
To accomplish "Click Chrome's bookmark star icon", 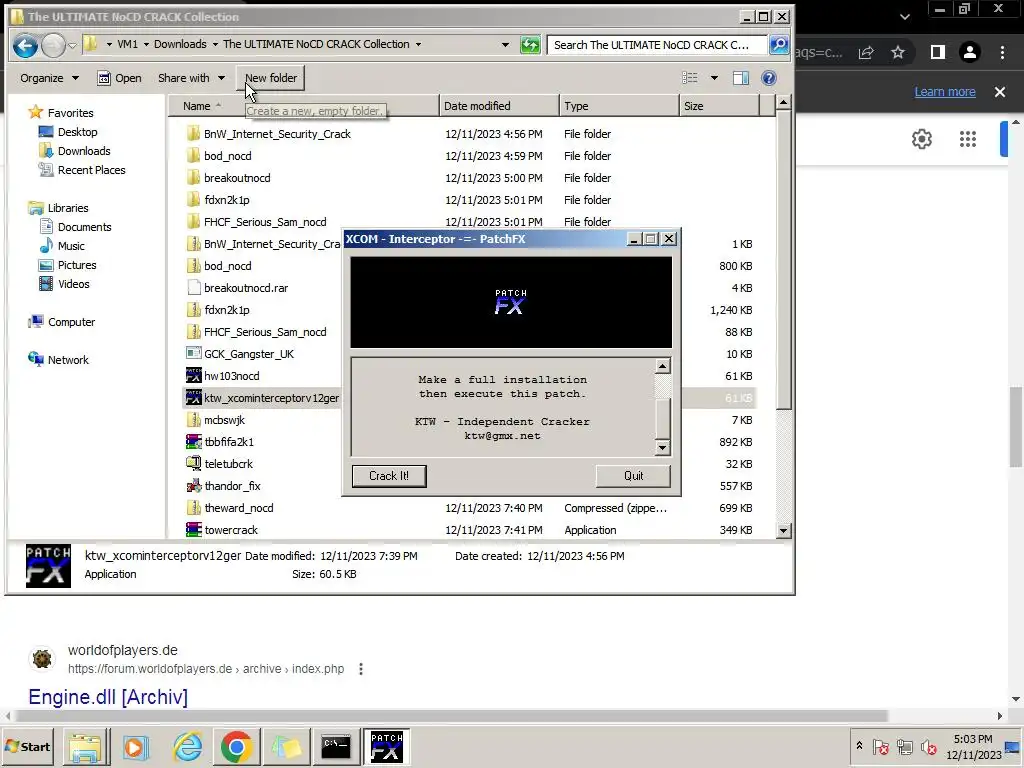I will pos(898,52).
